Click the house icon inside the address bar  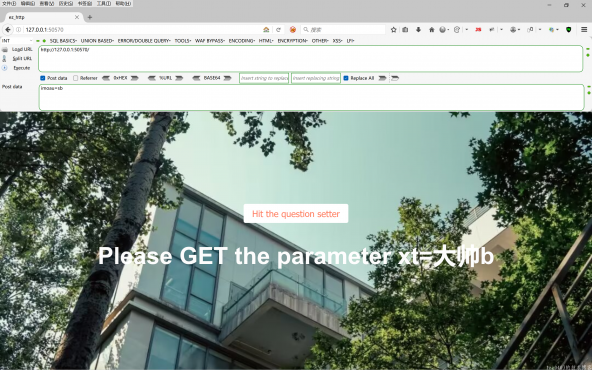click(x=266, y=29)
